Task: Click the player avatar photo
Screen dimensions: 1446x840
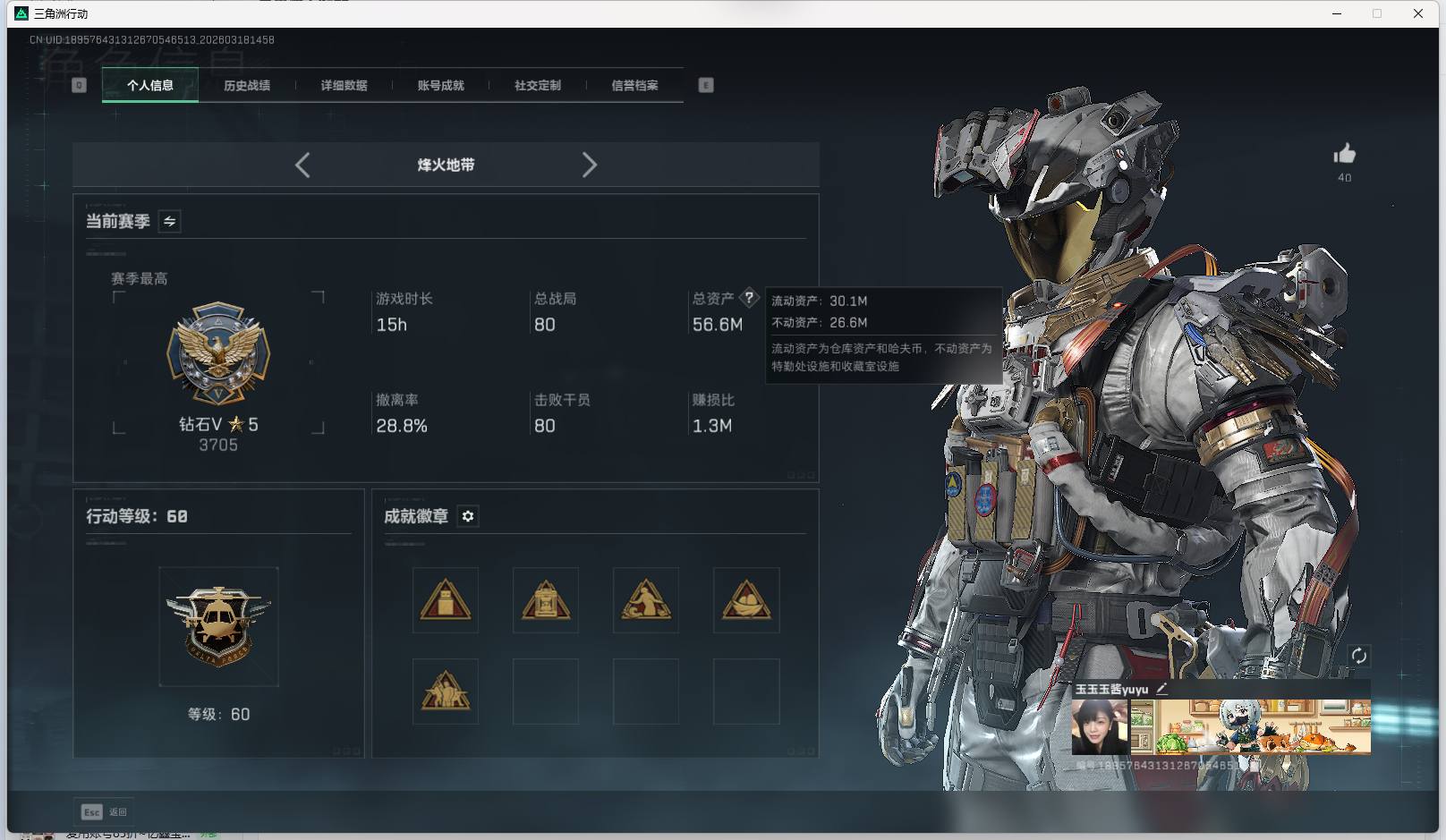Action: point(1101,726)
